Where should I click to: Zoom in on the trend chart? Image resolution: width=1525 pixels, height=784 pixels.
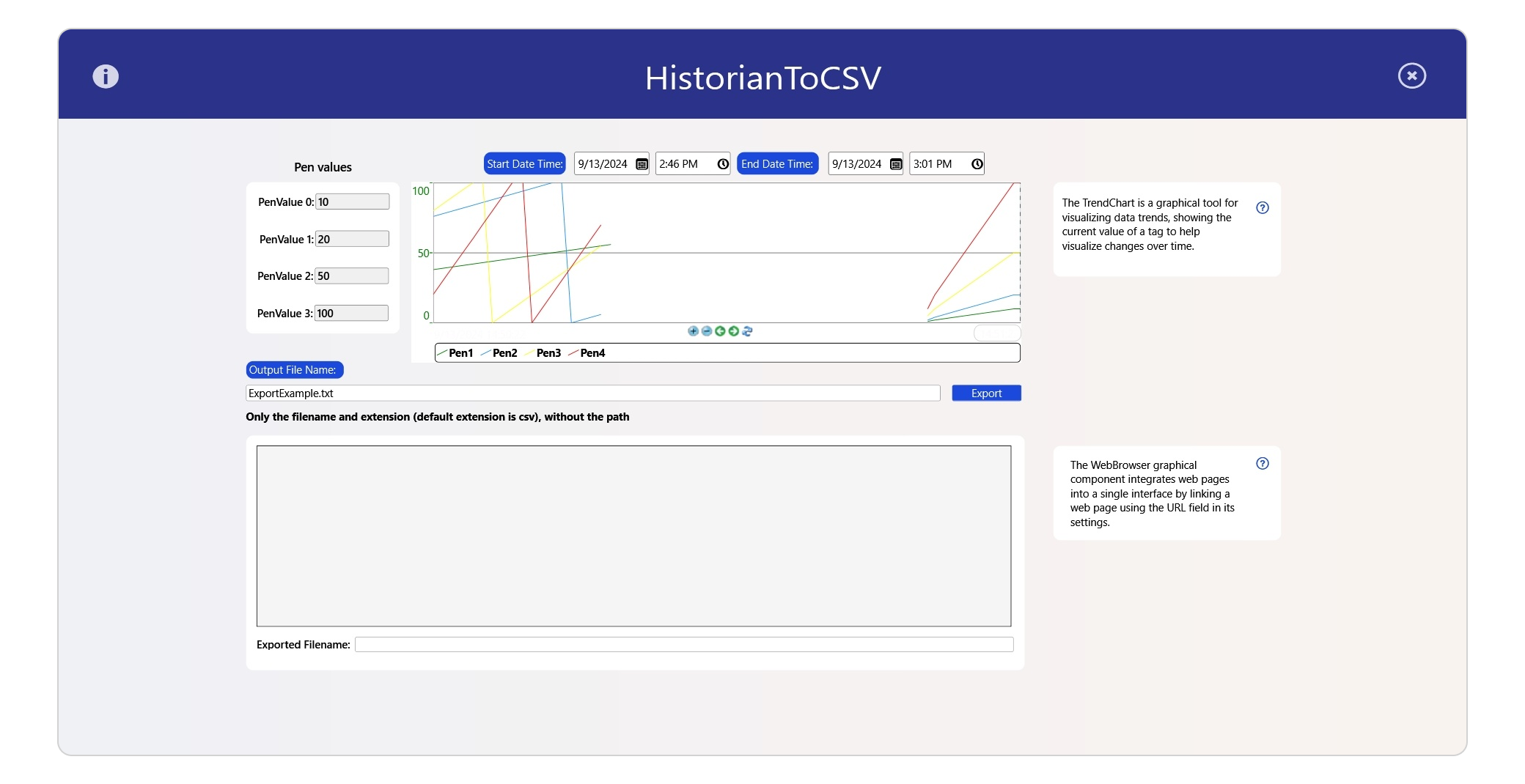point(693,331)
